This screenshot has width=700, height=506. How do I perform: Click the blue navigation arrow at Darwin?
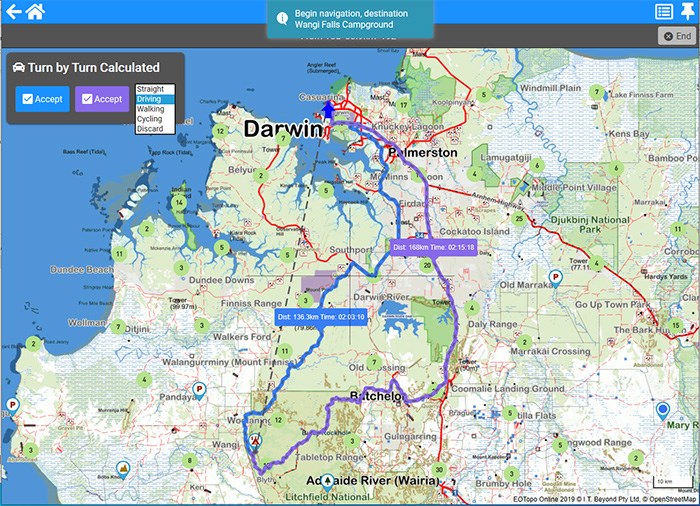[330, 108]
